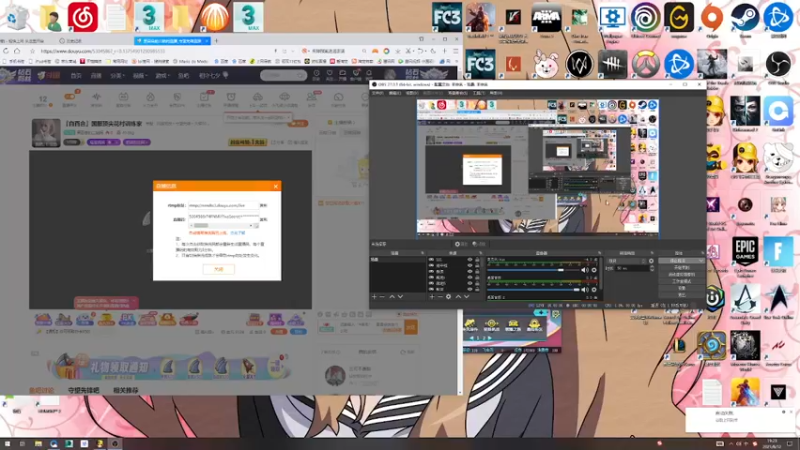Open the Recycle Bin desktop icon

[x=17, y=17]
